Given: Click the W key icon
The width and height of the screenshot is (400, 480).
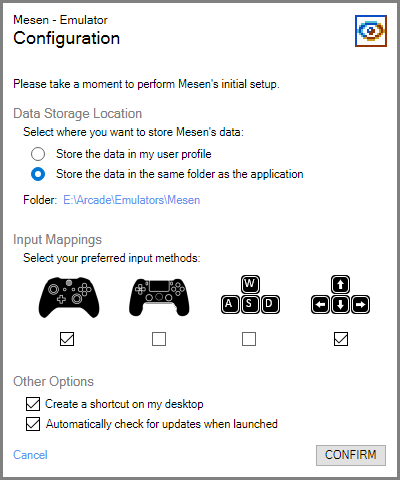Looking at the screenshot, I should pyautogui.click(x=250, y=284).
